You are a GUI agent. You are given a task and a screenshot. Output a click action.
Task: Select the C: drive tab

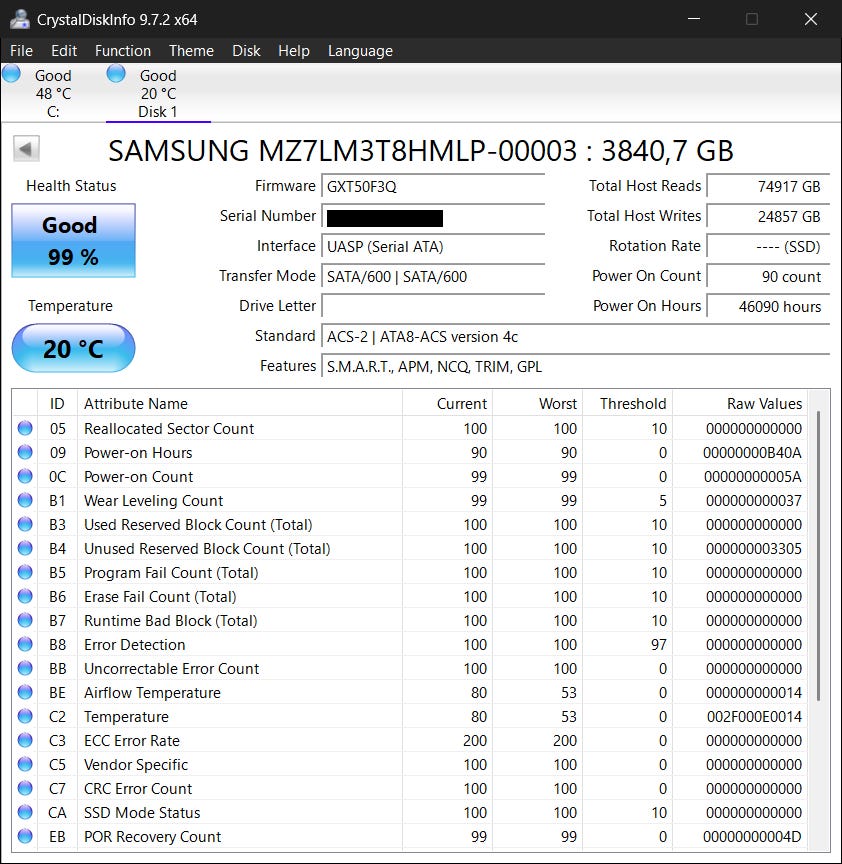[x=53, y=94]
